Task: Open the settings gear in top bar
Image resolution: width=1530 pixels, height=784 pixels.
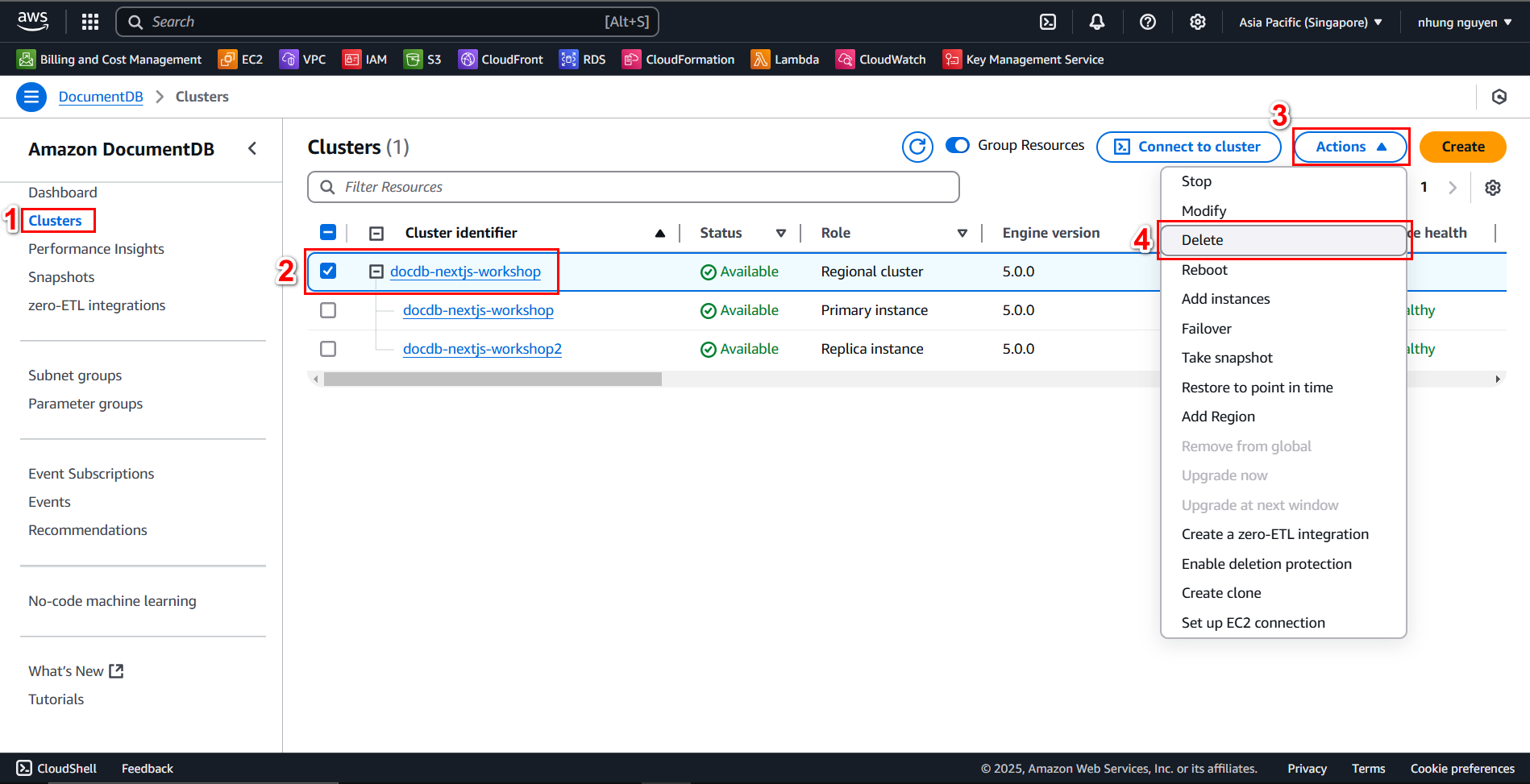Action: (x=1198, y=22)
